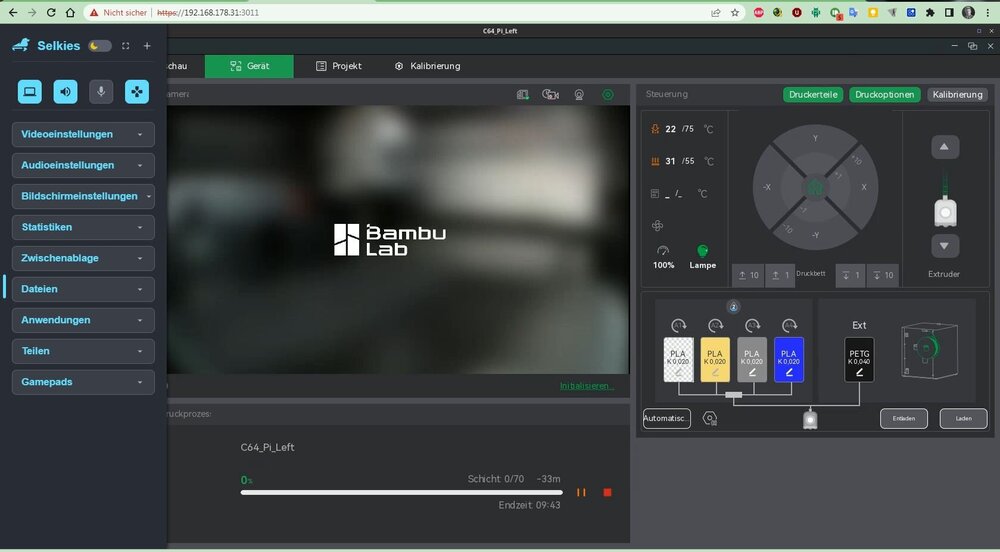This screenshot has width=1000, height=552.
Task: Click Initialisieren... link
Action: (587, 386)
